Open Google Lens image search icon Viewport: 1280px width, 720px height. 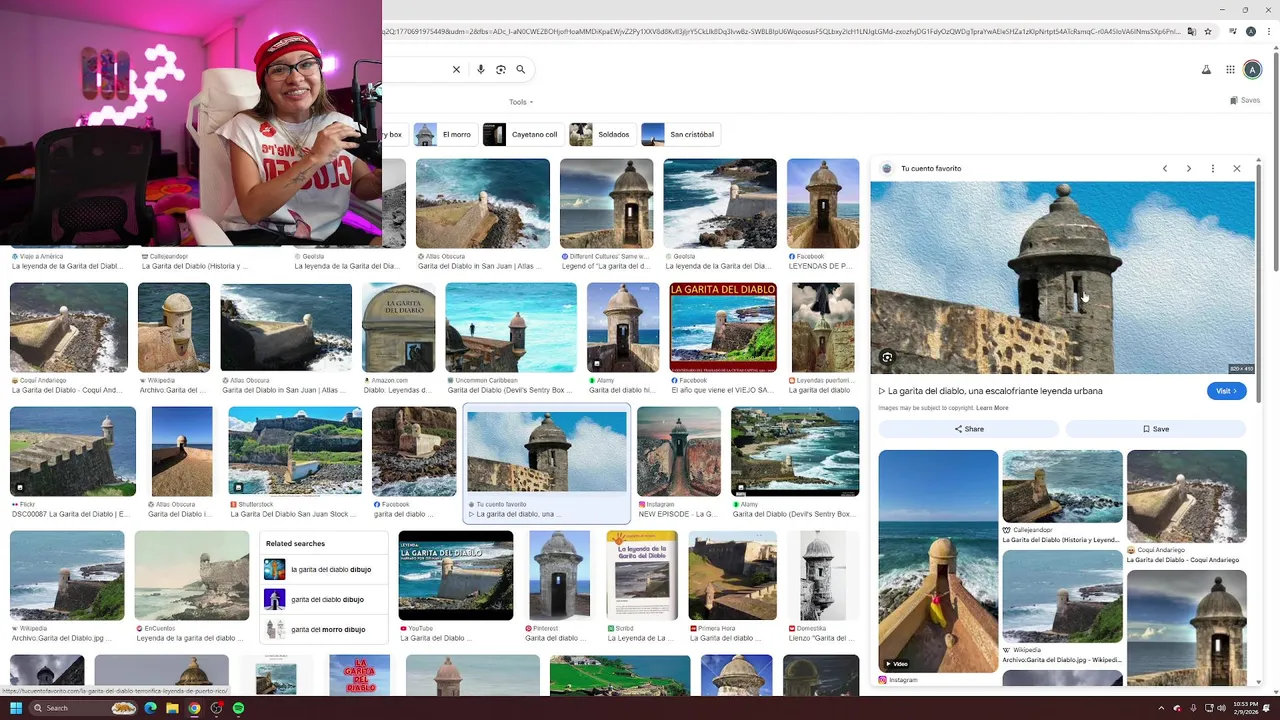pyautogui.click(x=501, y=70)
